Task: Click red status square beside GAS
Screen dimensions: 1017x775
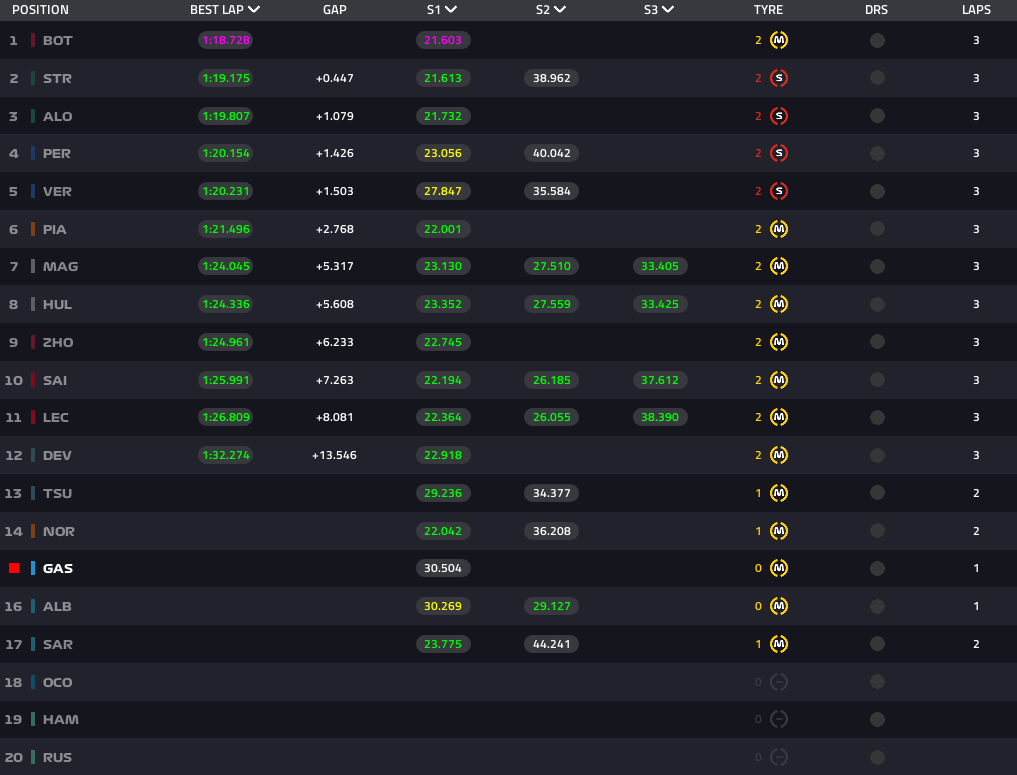Action: click(x=14, y=568)
